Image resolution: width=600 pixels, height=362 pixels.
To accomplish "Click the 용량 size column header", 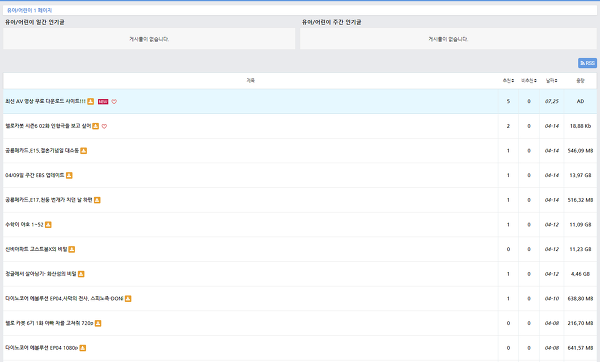I will click(580, 80).
